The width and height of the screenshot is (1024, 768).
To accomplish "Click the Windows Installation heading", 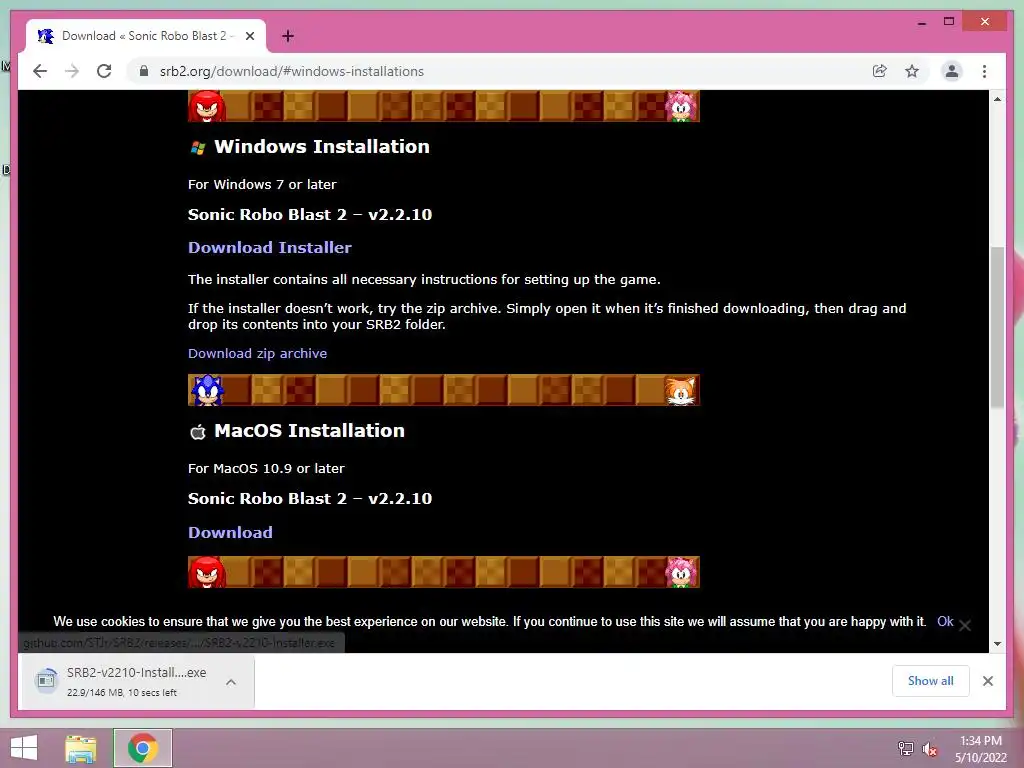I will click(x=322, y=146).
